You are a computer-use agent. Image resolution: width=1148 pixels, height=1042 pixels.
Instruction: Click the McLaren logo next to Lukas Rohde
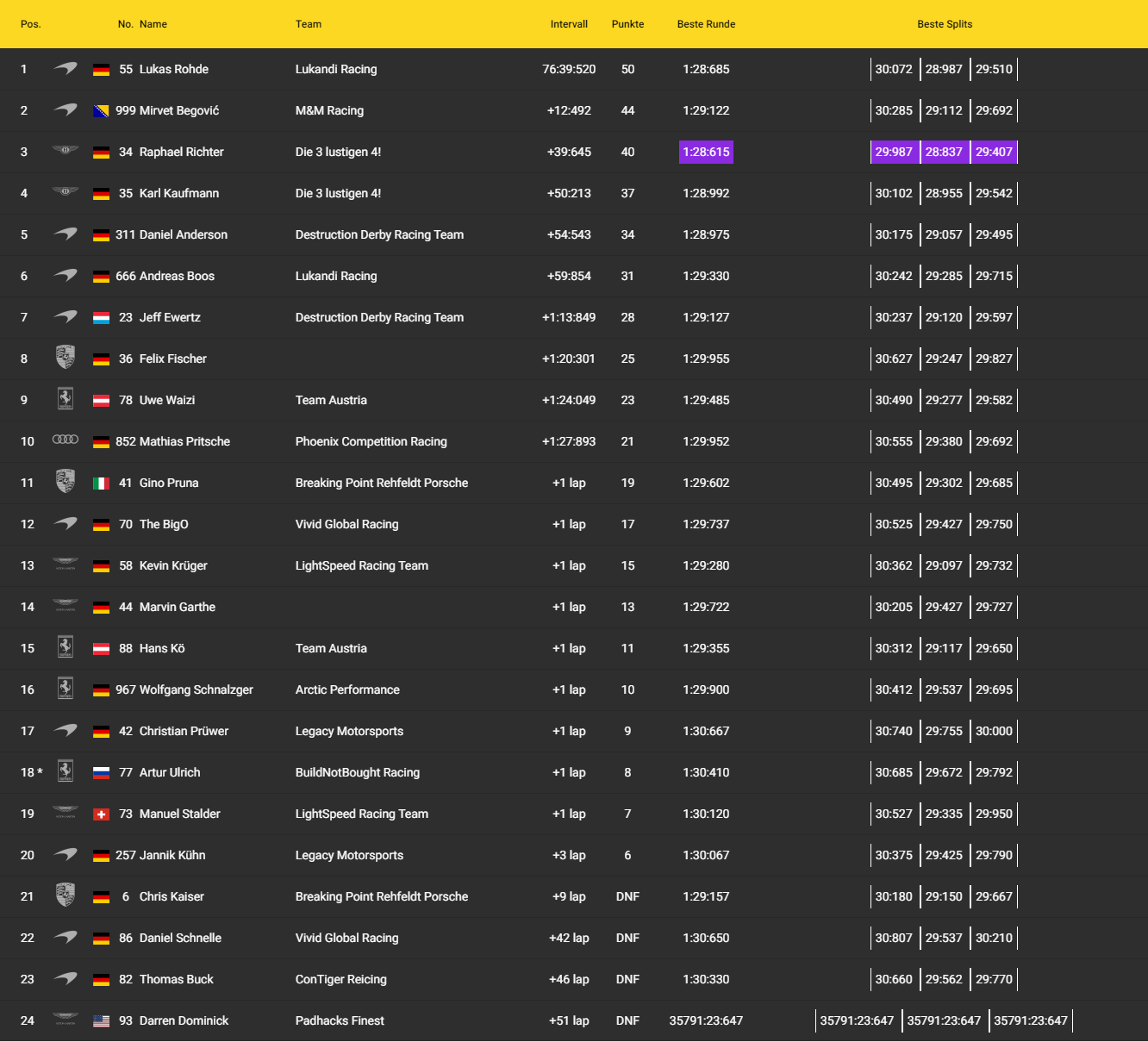click(x=66, y=68)
